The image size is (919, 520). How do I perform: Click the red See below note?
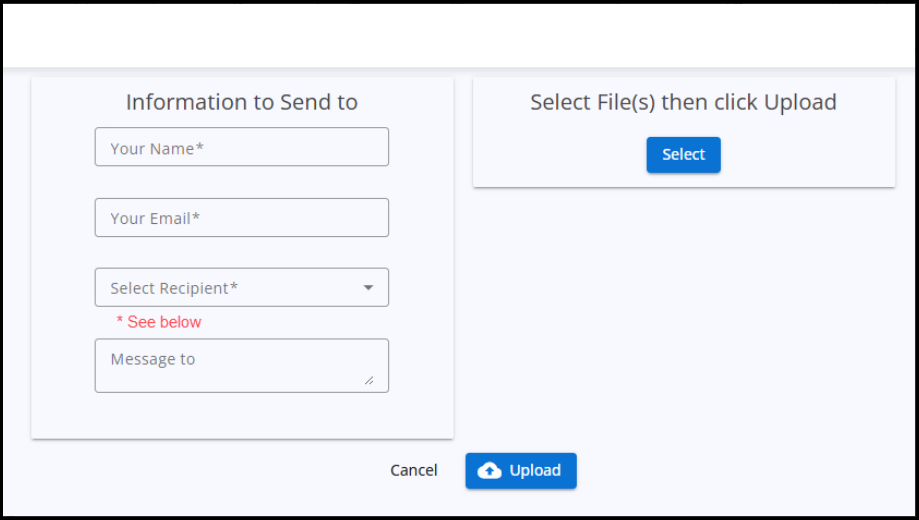click(x=164, y=322)
